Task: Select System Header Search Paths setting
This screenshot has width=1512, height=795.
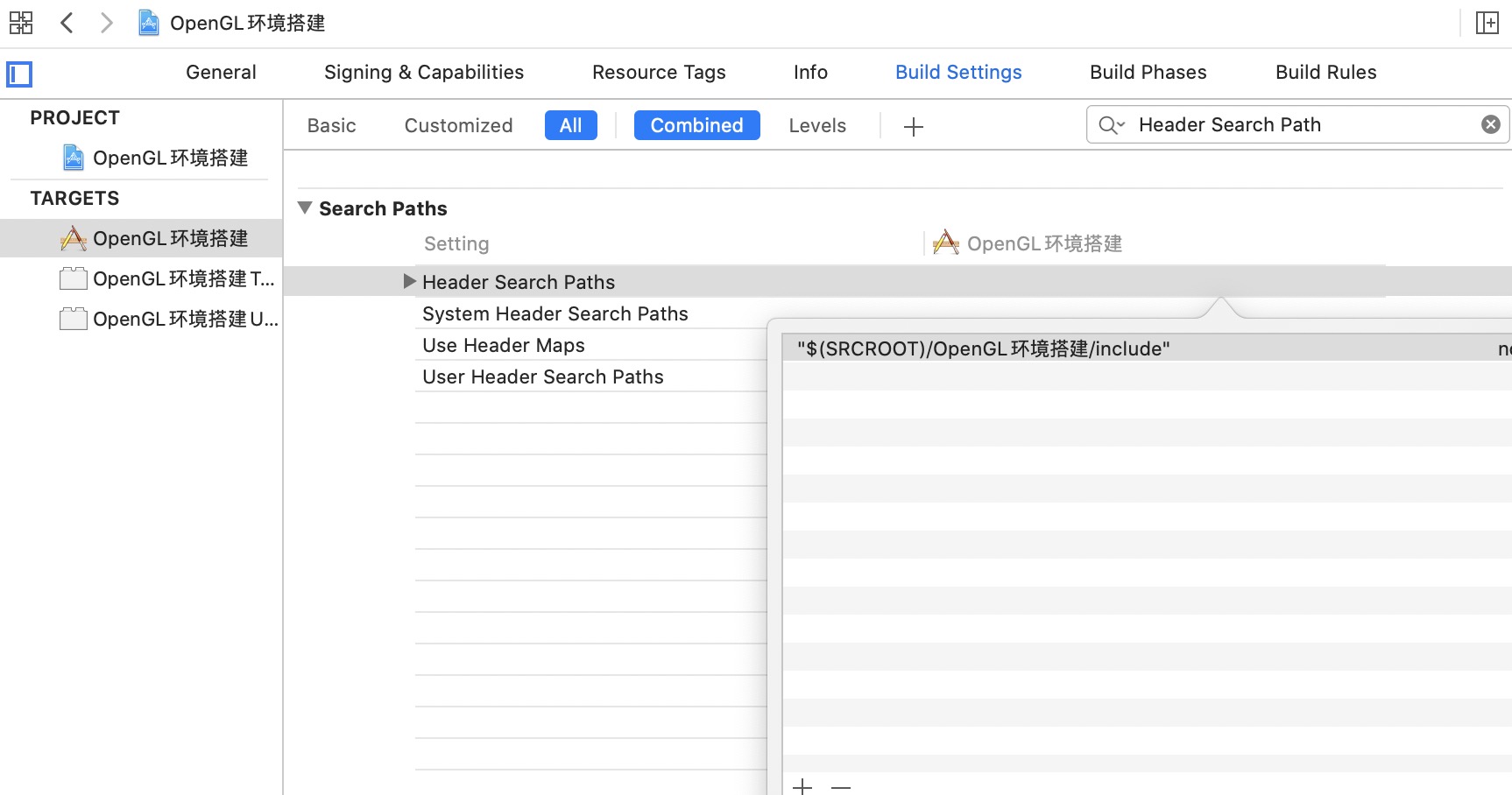Action: (x=555, y=313)
